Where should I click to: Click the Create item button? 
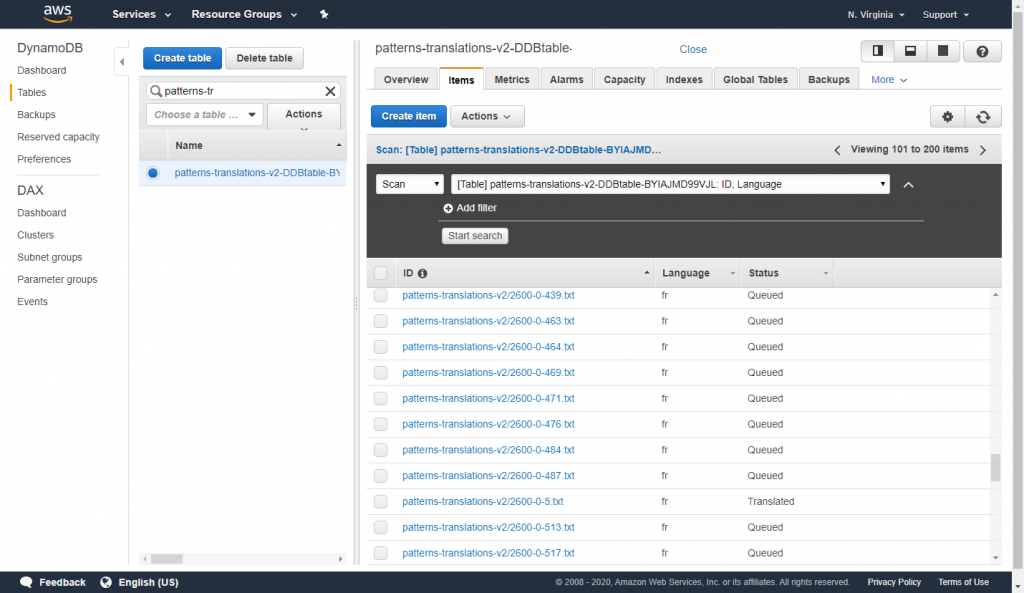[x=408, y=116]
